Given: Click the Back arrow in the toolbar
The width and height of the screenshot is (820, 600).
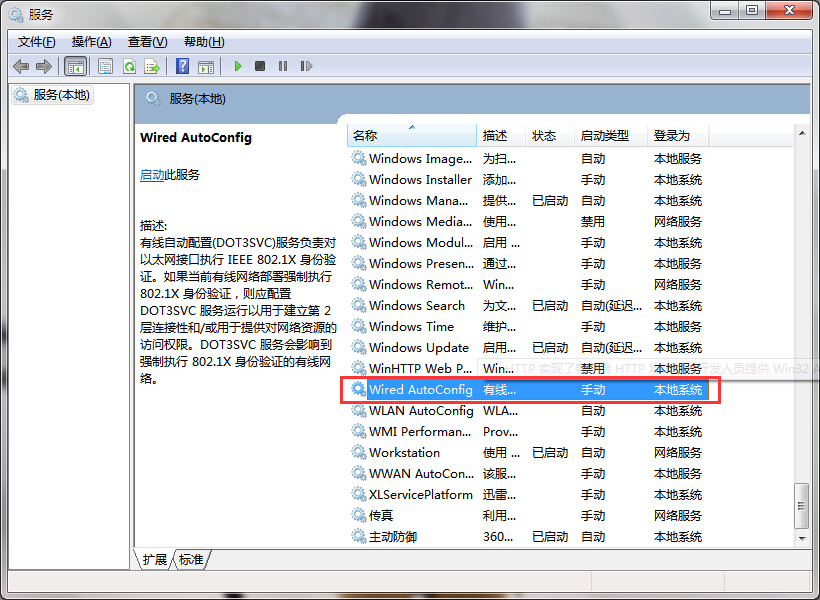Looking at the screenshot, I should (x=21, y=66).
